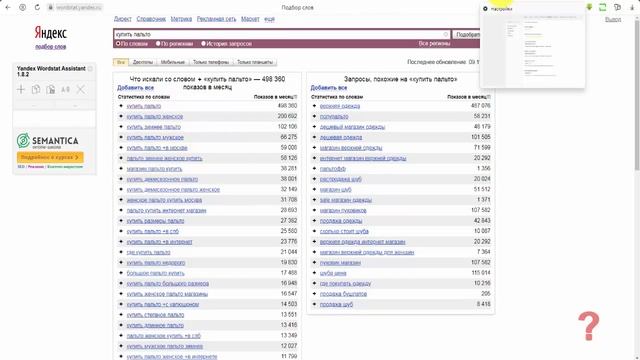The image size is (640, 360).
Task: Click the "Выход" logout link
Action: 613,19
